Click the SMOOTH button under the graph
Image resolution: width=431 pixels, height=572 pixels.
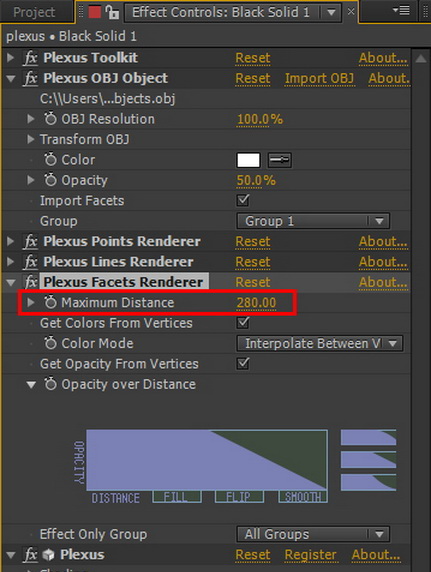pos(303,497)
